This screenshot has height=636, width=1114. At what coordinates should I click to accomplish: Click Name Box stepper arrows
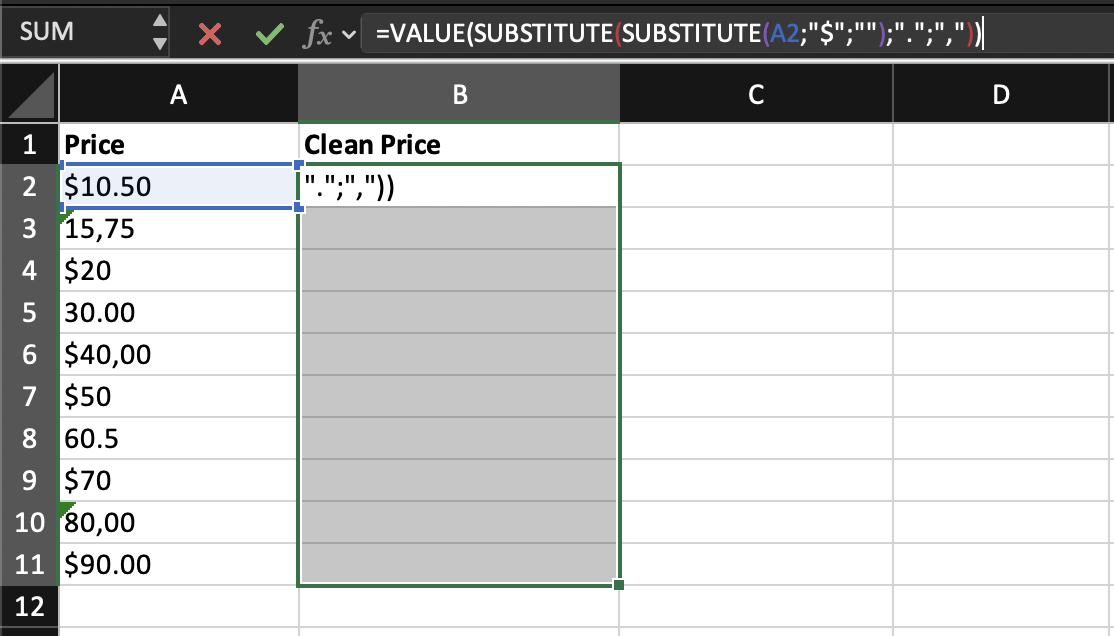point(159,32)
